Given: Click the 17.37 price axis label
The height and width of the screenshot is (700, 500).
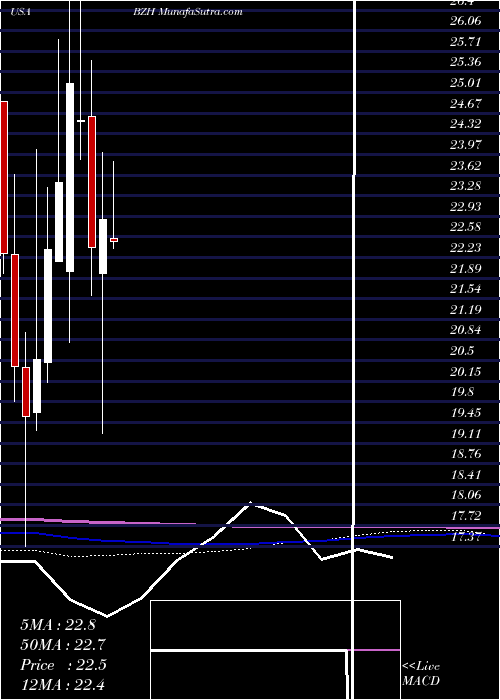Looking at the screenshot, I should pyautogui.click(x=466, y=537).
